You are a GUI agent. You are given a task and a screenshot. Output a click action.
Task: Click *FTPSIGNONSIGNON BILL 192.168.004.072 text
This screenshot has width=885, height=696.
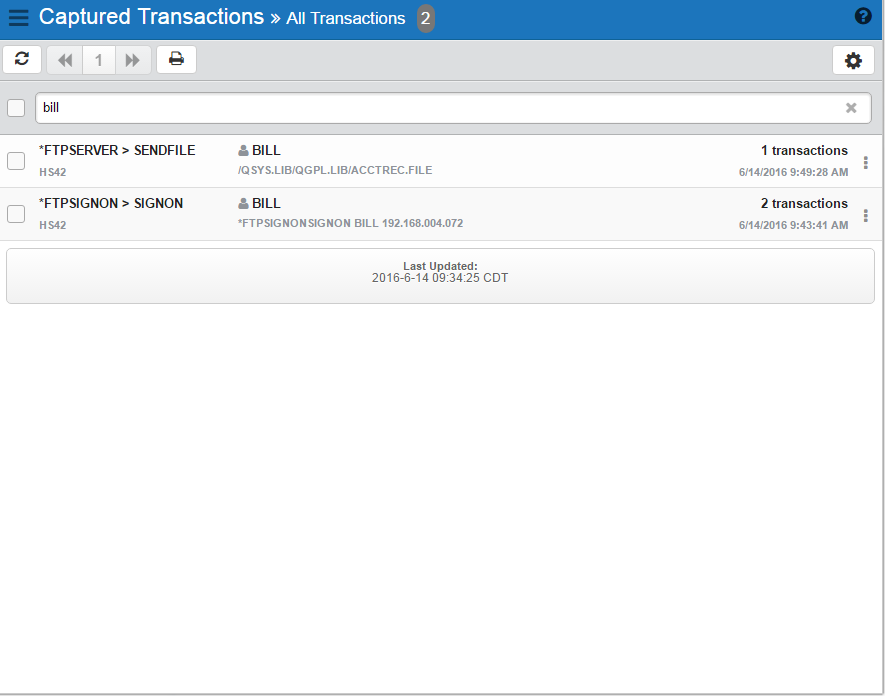pos(351,224)
